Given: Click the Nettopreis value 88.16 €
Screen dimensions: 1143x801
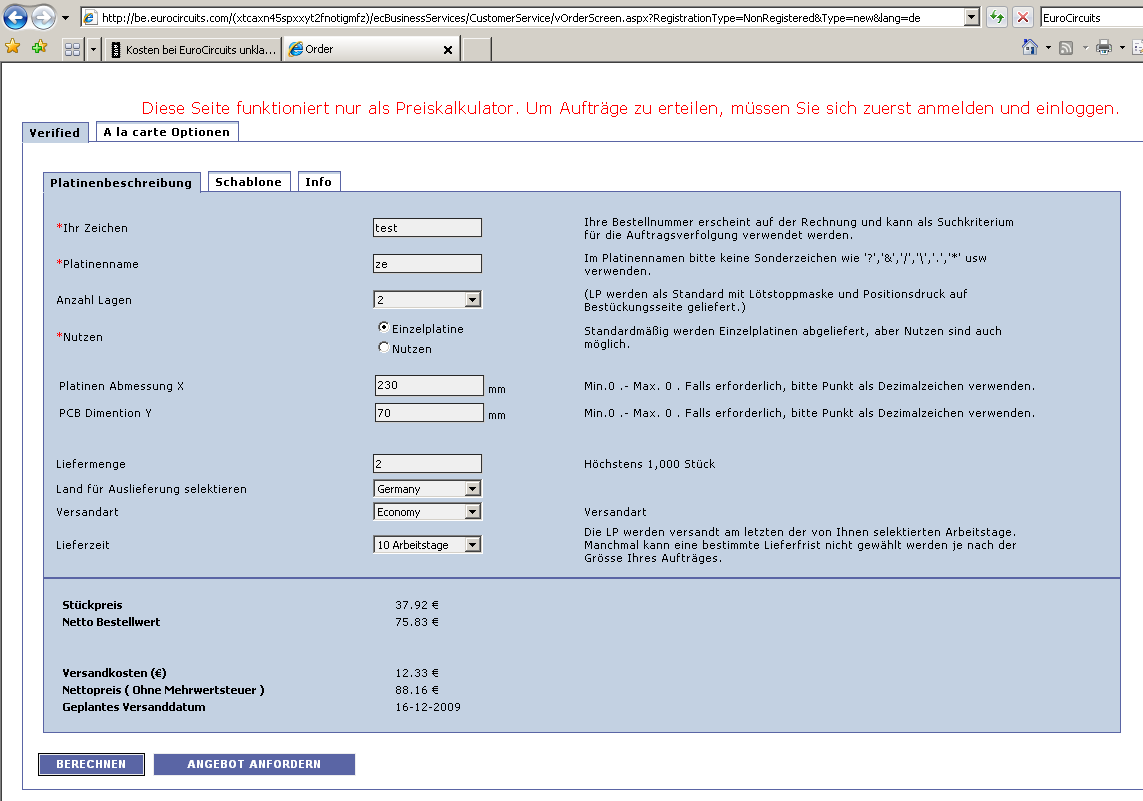Looking at the screenshot, I should pos(417,689).
